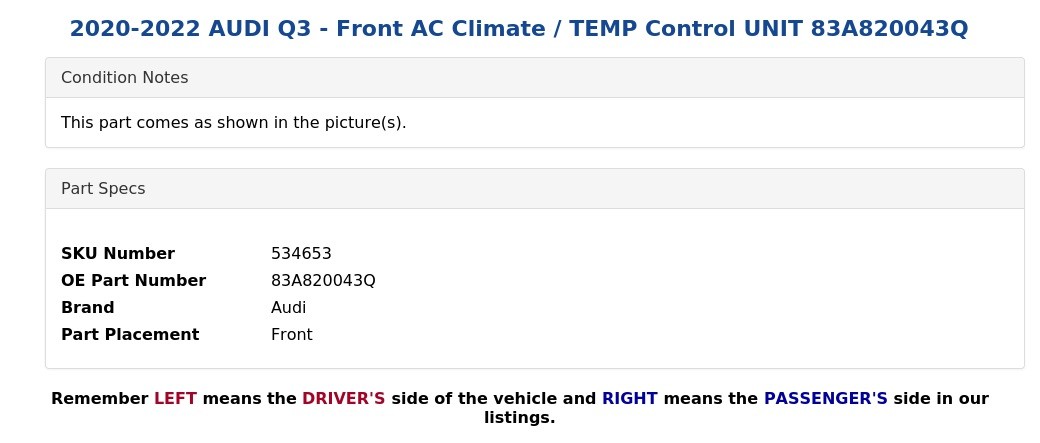Select the SKU Number label
This screenshot has width=1040, height=443.
click(118, 253)
